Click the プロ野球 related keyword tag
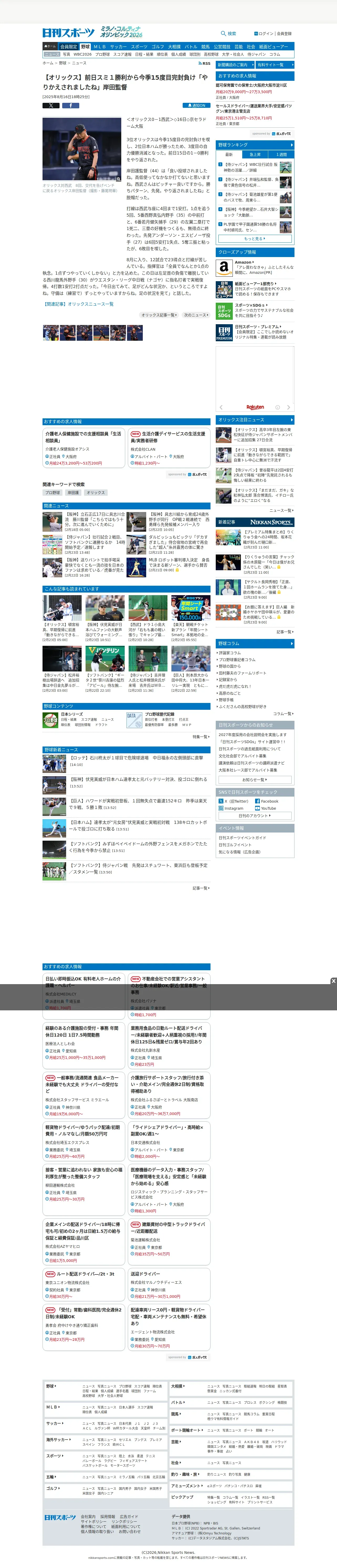The height and width of the screenshot is (1568, 337). [x=52, y=492]
